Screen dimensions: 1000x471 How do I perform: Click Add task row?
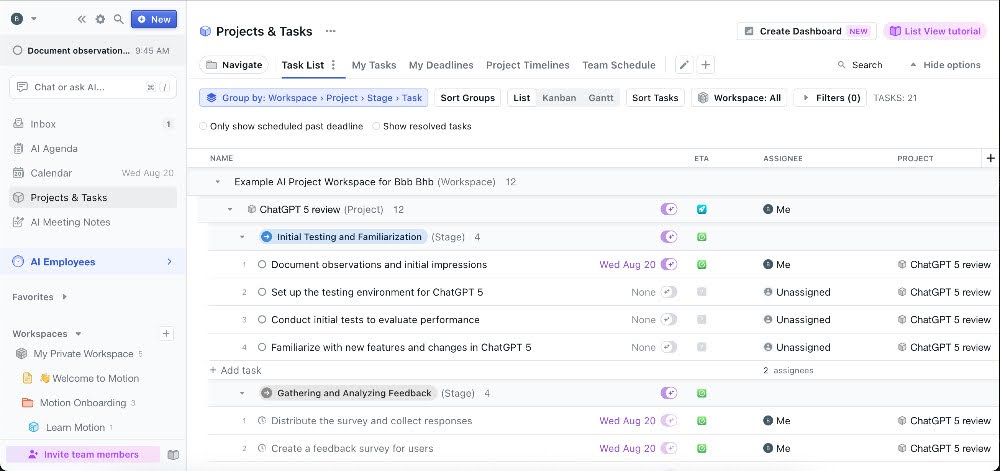[x=235, y=370]
